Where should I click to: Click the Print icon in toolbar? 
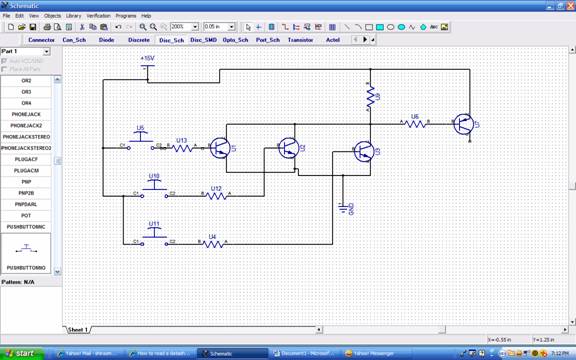coord(47,27)
